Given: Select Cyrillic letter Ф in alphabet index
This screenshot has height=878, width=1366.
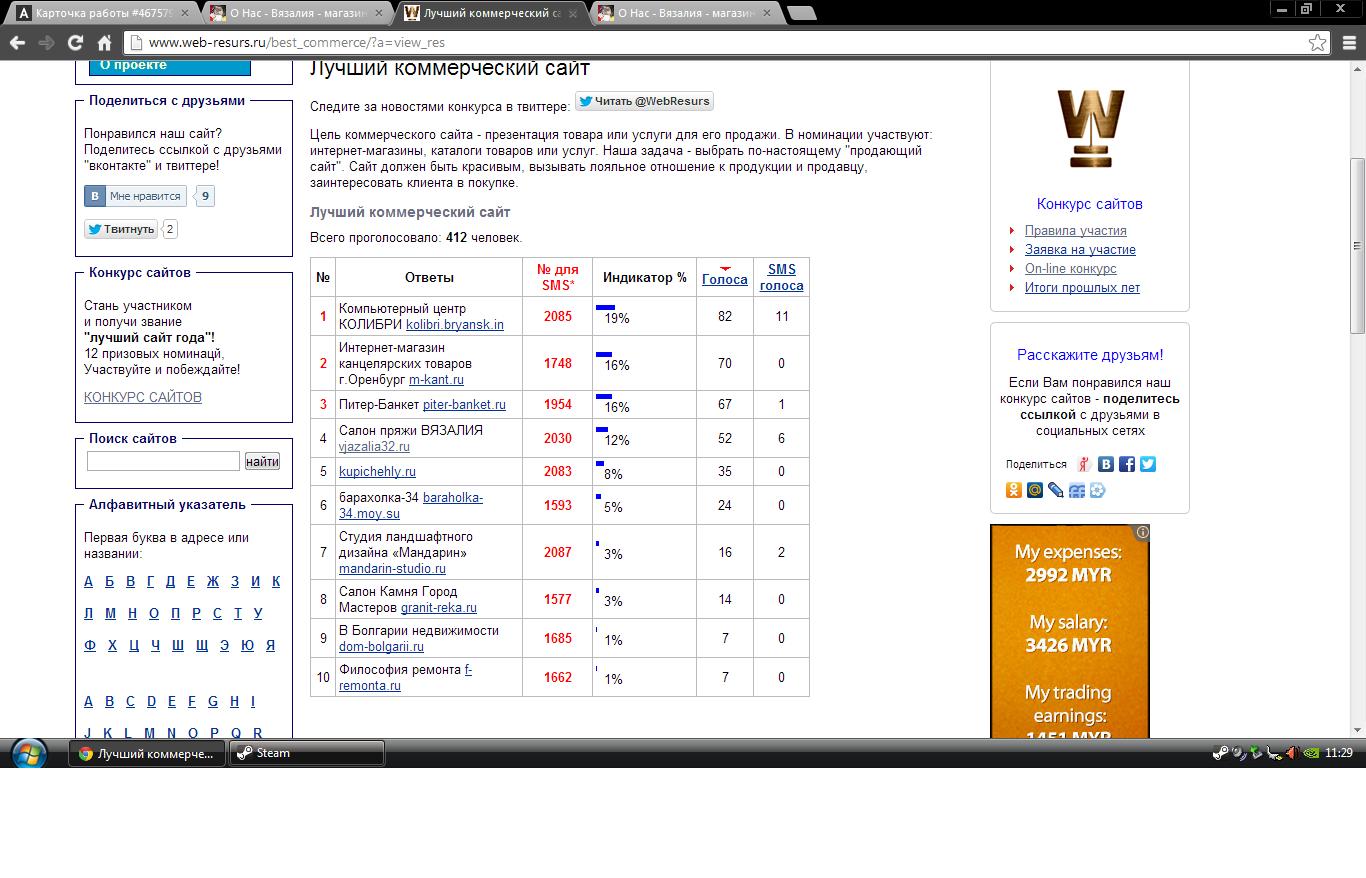Looking at the screenshot, I should click(90, 645).
